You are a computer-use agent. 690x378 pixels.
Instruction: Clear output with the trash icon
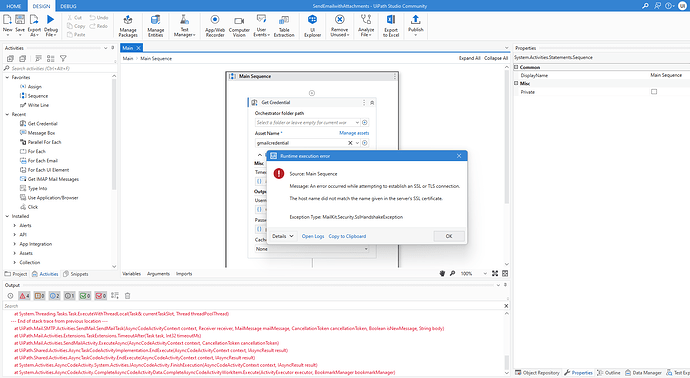[x=127, y=296]
